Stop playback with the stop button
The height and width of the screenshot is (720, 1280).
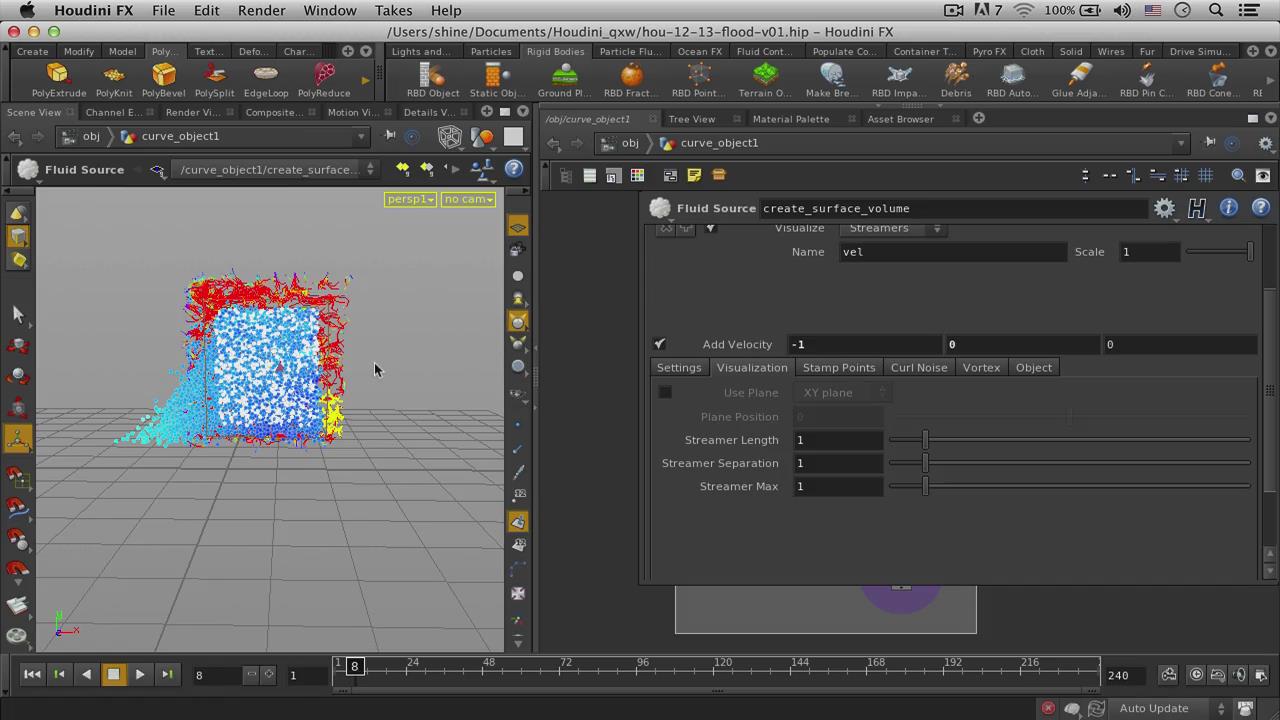coord(113,674)
